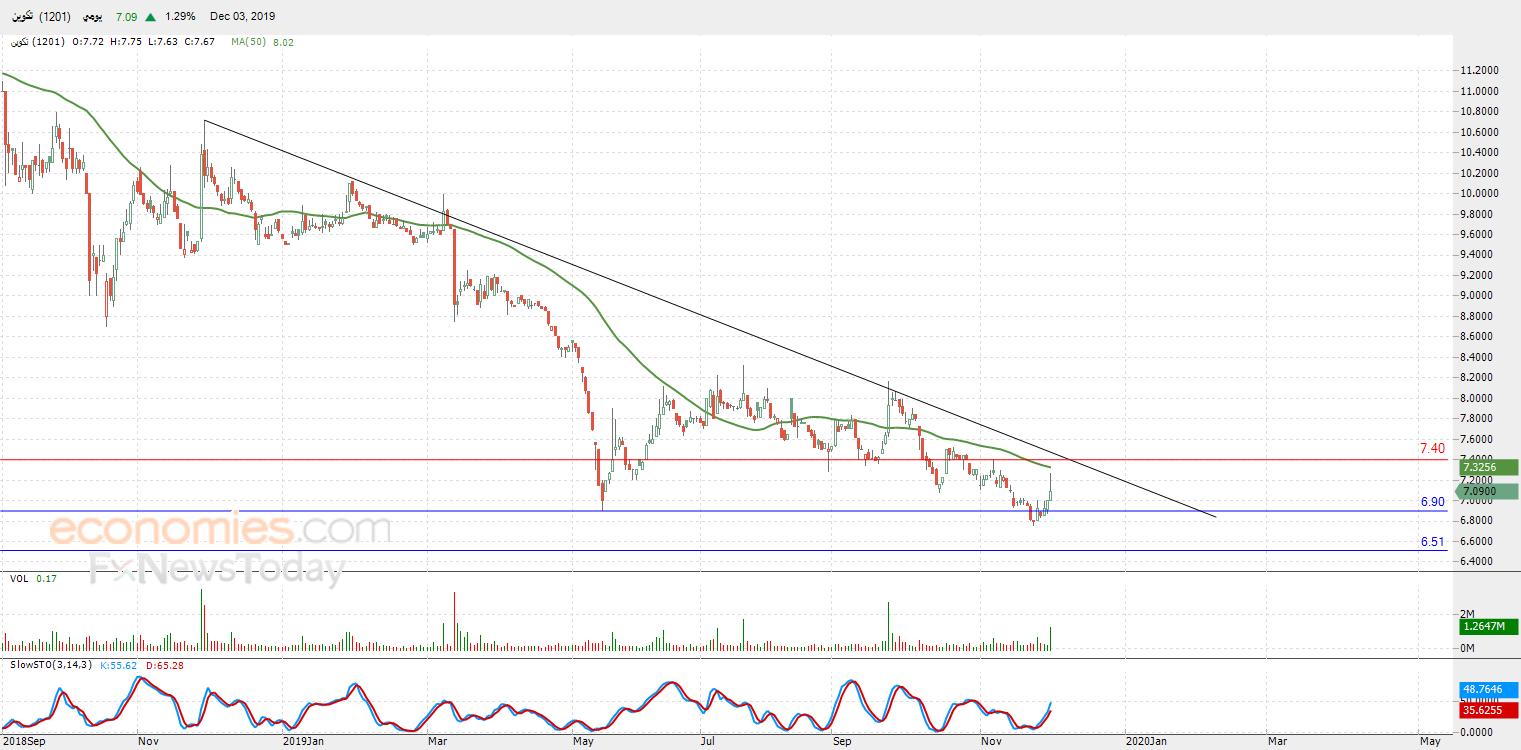Click the 1.2647M volume tag
Screen dimensions: 1521x750
point(1487,627)
